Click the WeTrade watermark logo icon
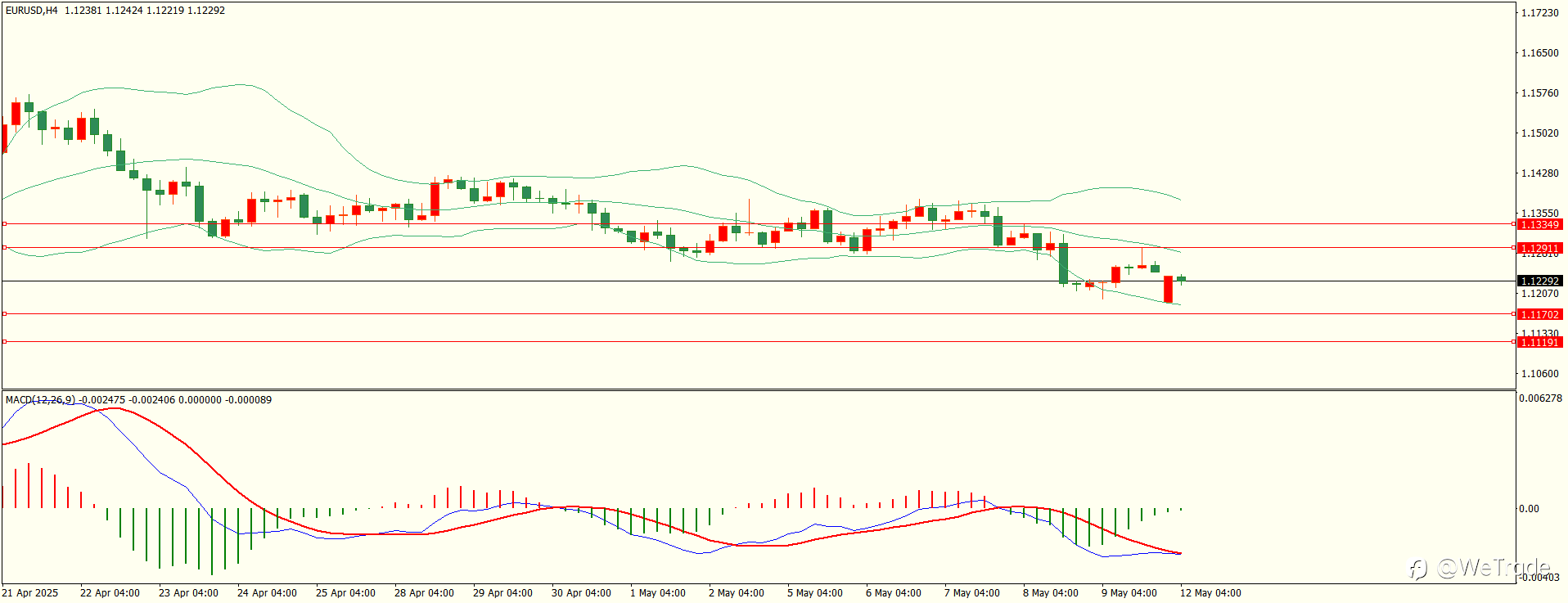 (1419, 568)
